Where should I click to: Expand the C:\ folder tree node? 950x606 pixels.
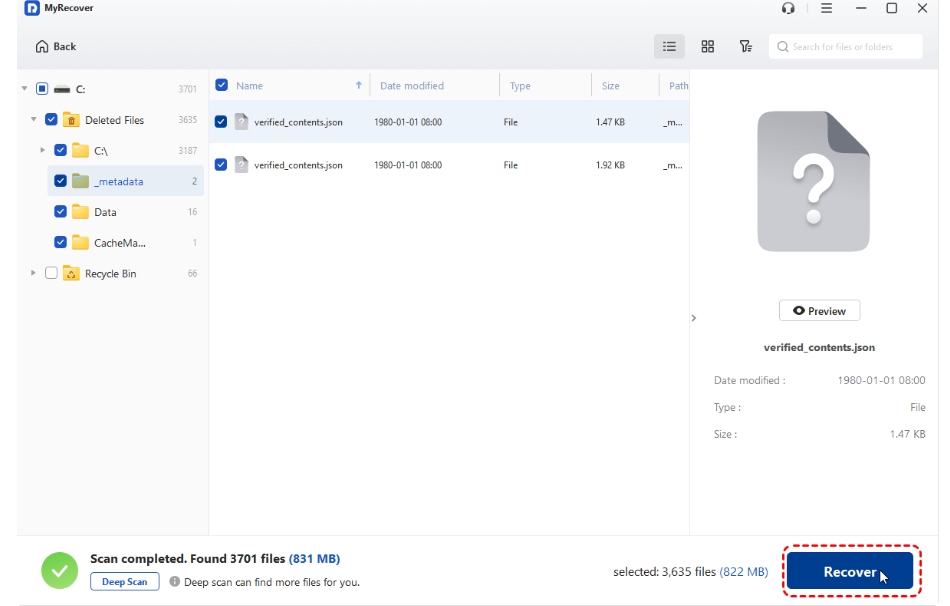click(42, 150)
